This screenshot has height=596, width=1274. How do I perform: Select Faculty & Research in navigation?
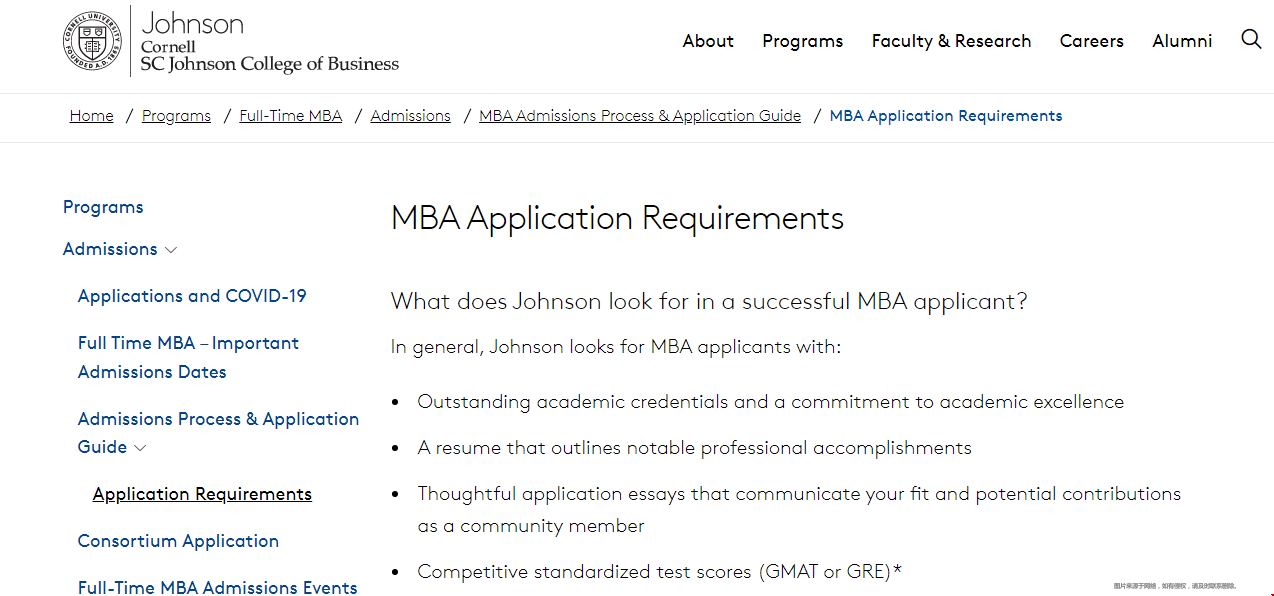click(x=951, y=41)
